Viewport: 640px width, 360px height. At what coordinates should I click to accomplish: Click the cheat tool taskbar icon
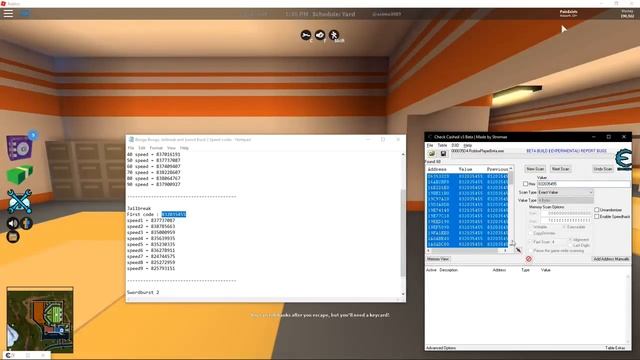coord(8,355)
